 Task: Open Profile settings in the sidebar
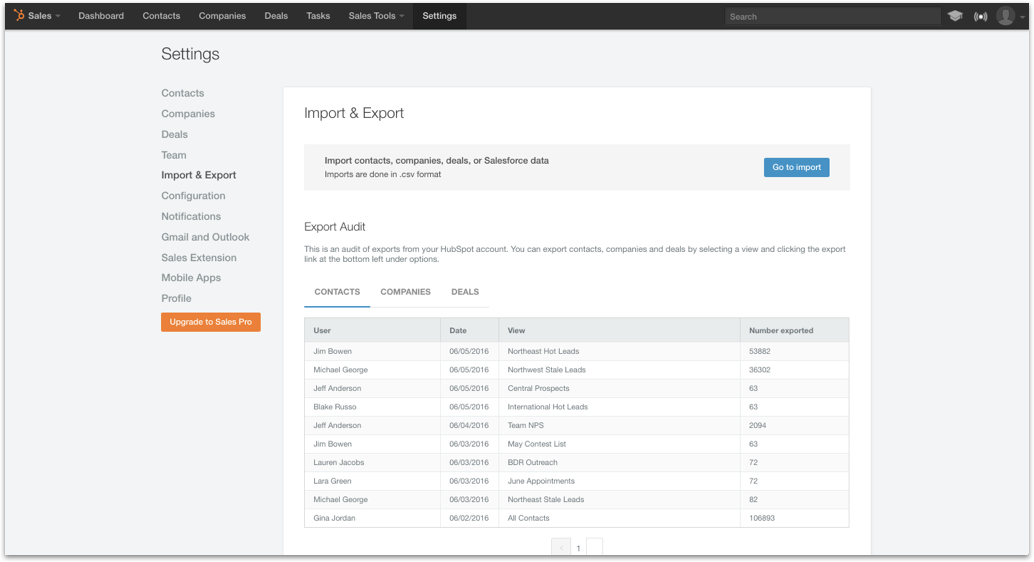tap(176, 298)
